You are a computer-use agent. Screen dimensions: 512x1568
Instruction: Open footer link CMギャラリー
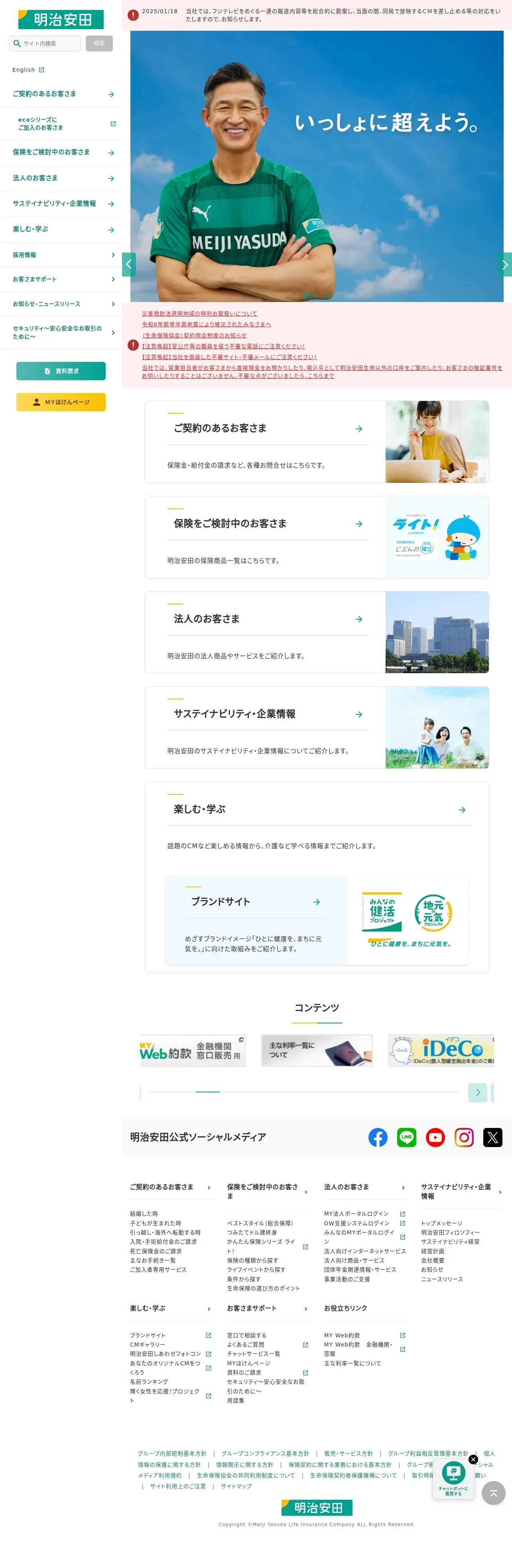tap(147, 1345)
